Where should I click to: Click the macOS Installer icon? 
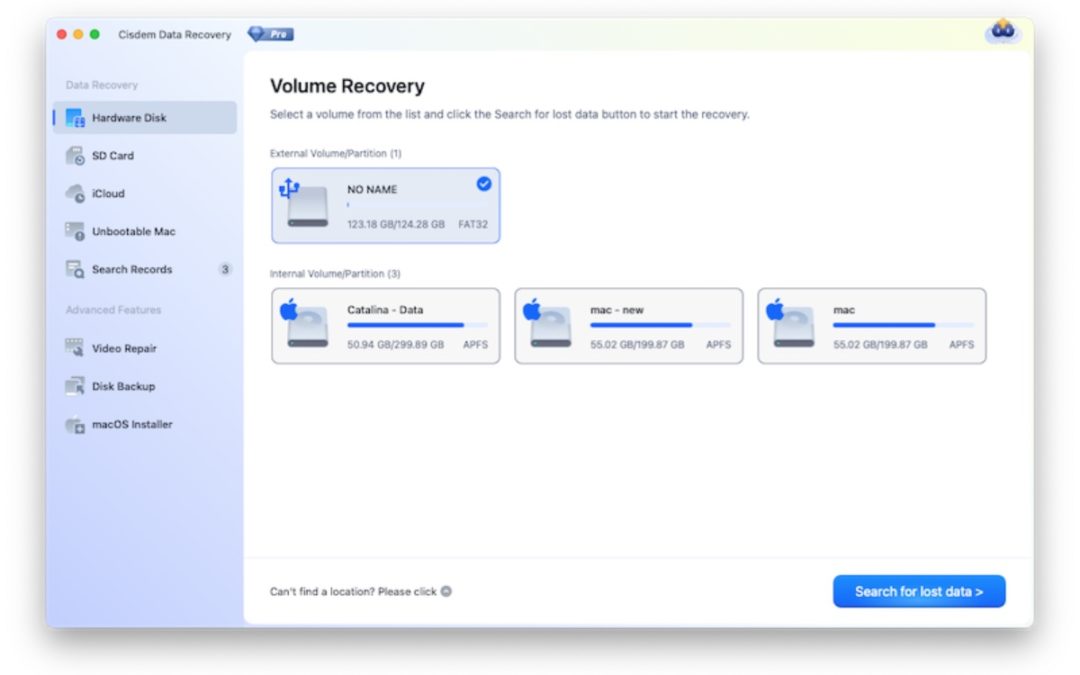[76, 425]
